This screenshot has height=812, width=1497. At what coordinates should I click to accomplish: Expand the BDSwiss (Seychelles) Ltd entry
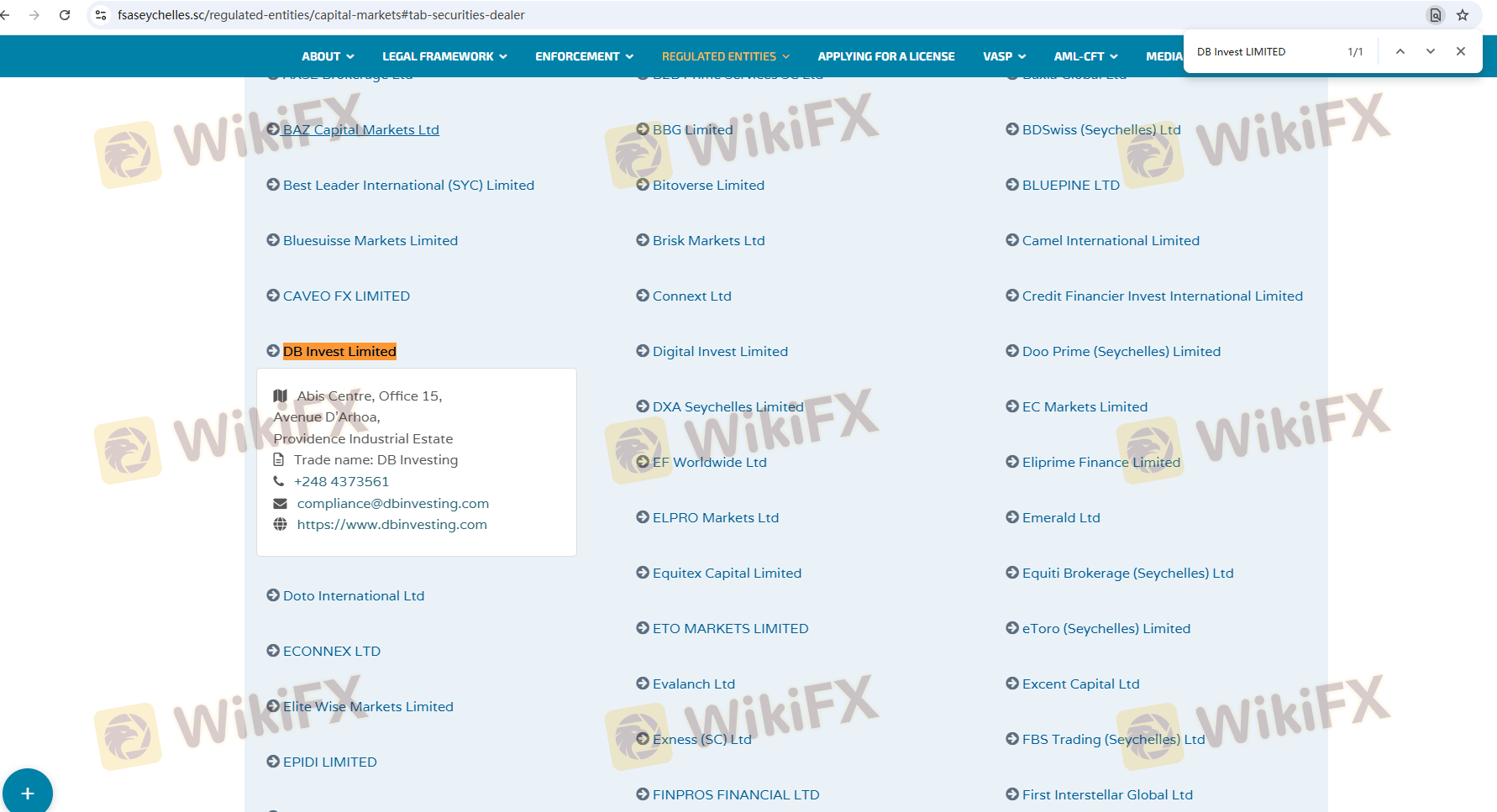coord(1101,129)
